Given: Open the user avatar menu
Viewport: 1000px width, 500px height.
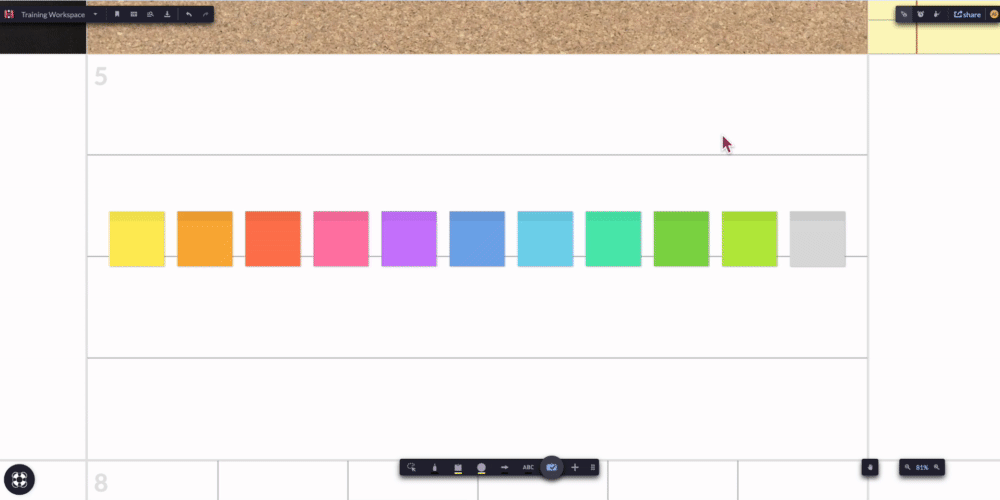Looking at the screenshot, I should coord(994,14).
